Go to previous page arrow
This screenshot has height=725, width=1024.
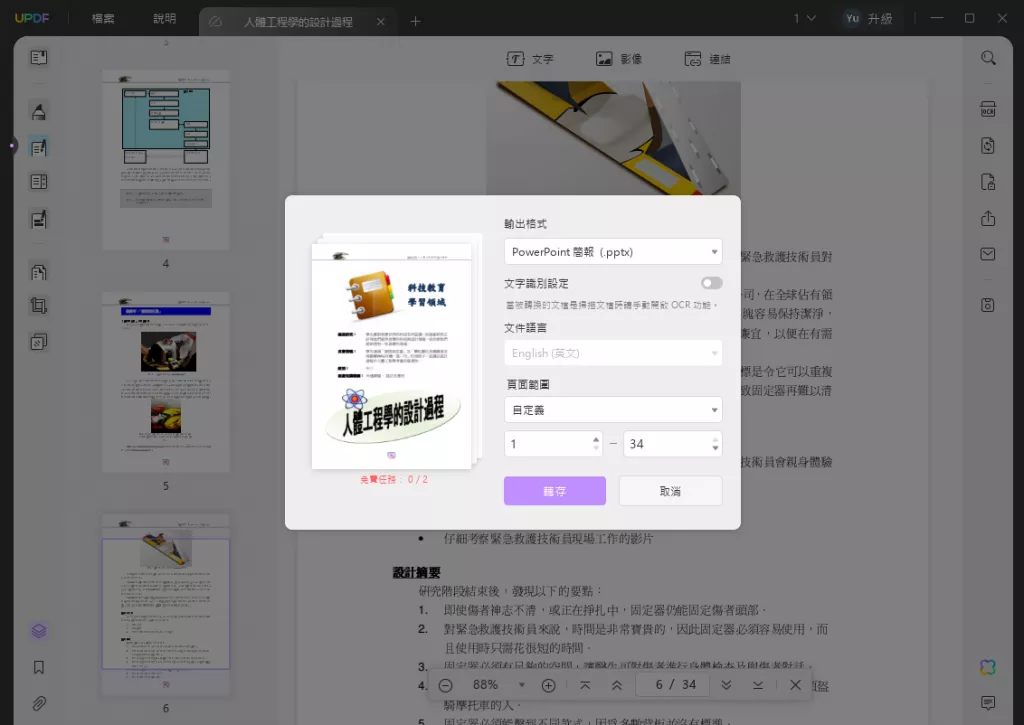tap(616, 685)
